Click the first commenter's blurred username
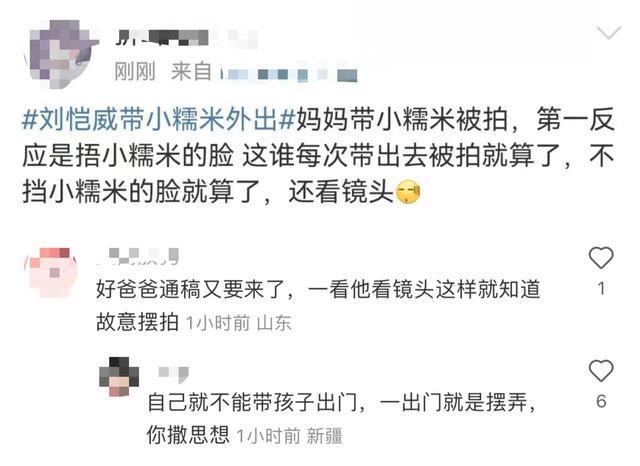Screen dimensions: 640x466 click(x=139, y=256)
